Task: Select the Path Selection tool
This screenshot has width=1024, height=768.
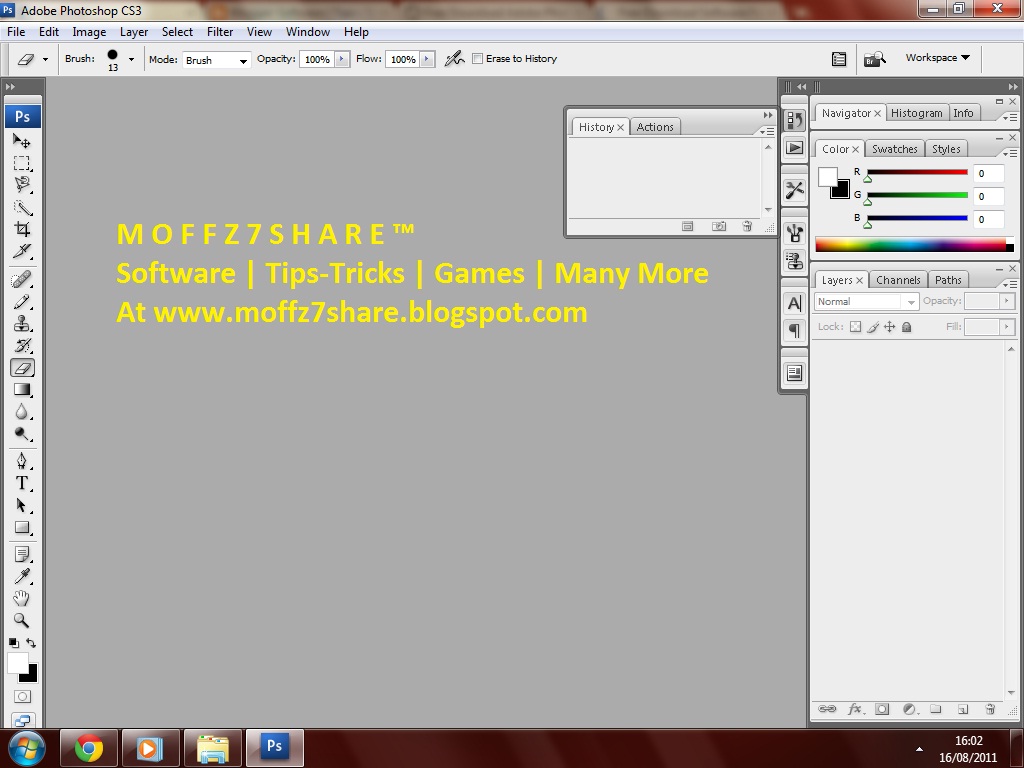Action: [22, 505]
